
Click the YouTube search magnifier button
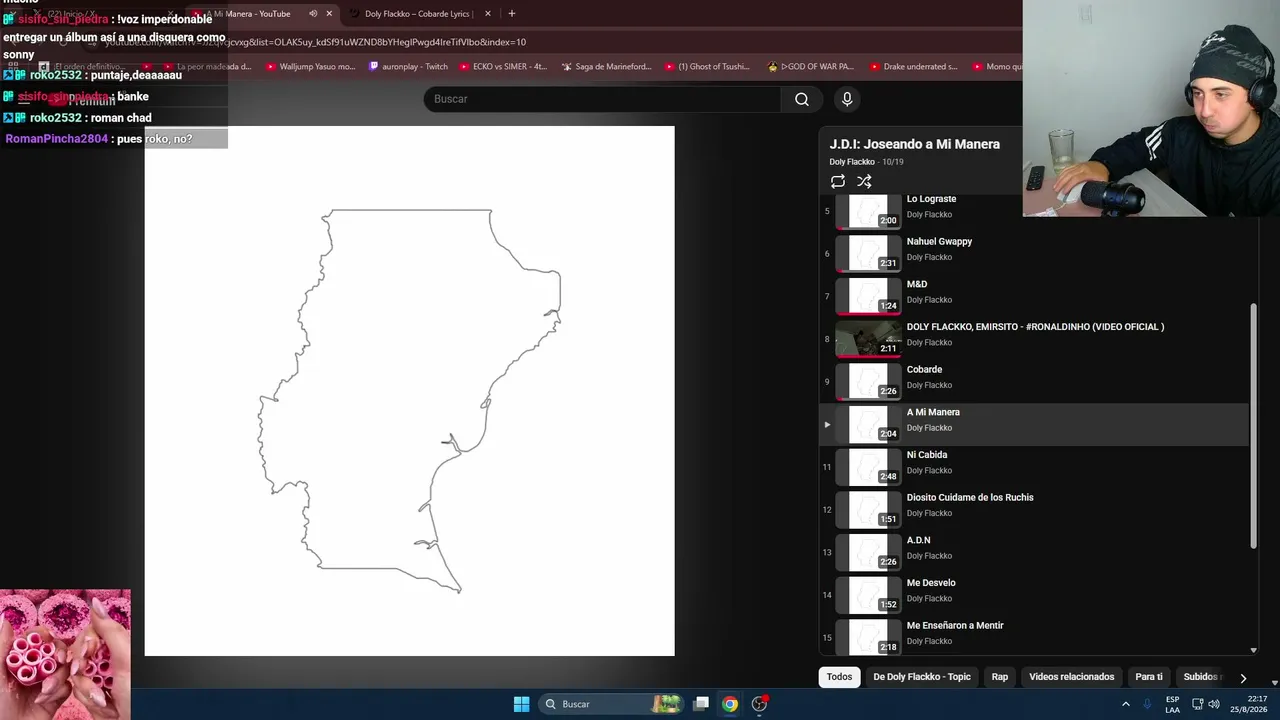802,99
